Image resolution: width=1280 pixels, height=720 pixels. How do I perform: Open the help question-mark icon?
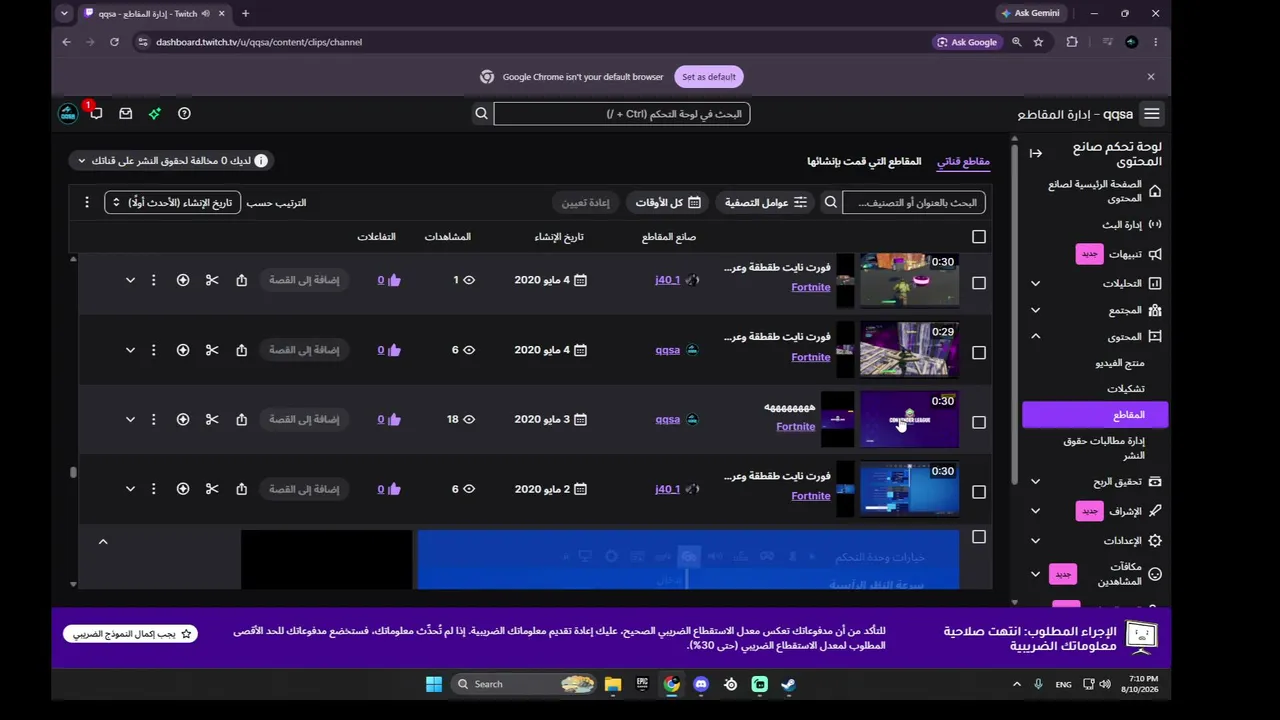click(x=184, y=114)
